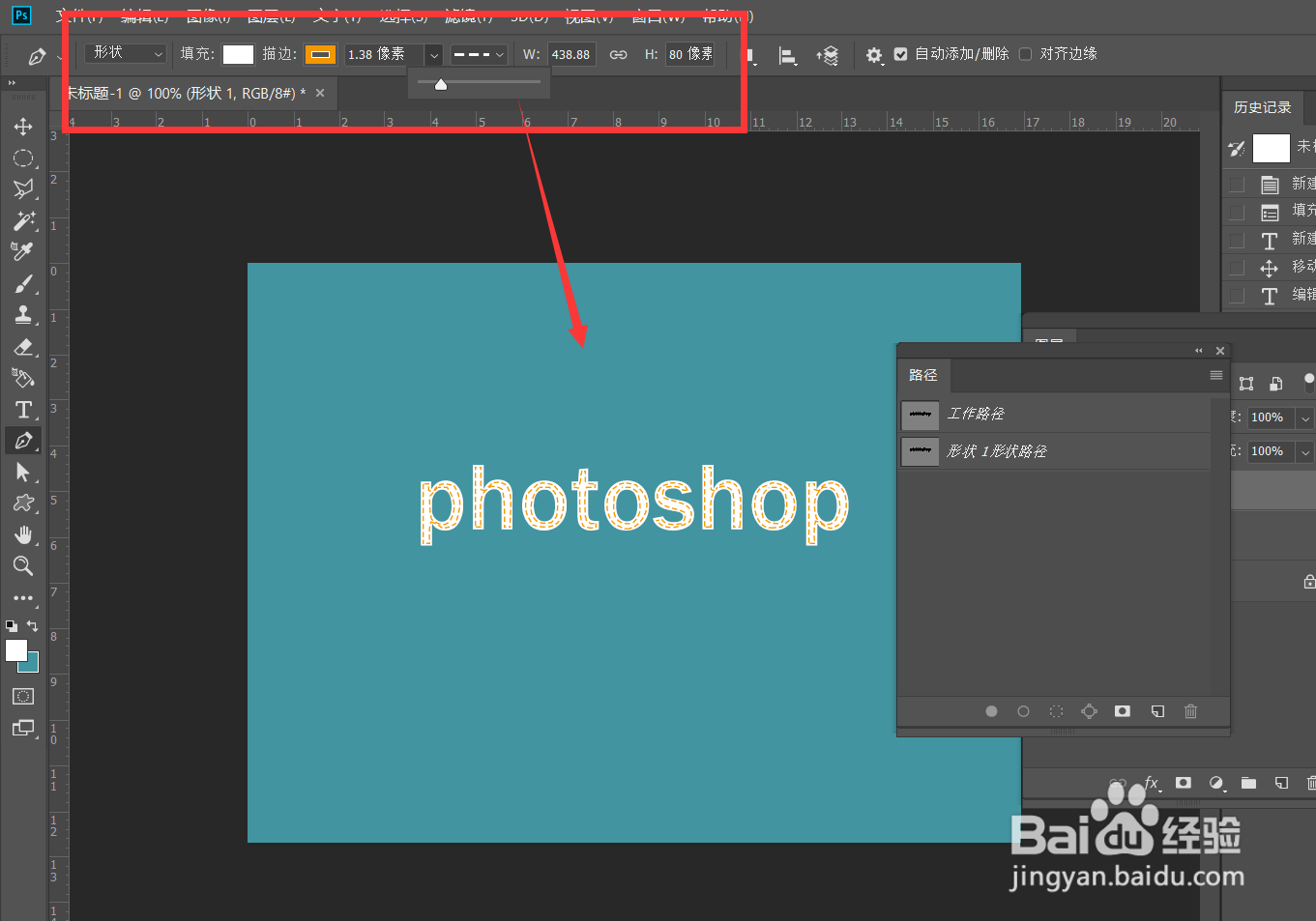This screenshot has height=921, width=1316.
Task: Select the Custom Shape tool
Action: pyautogui.click(x=23, y=503)
